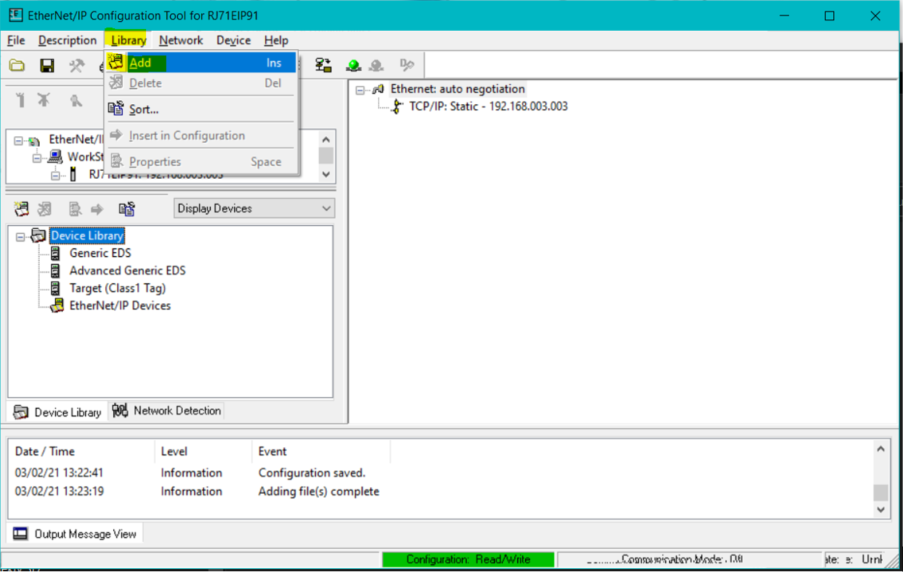Click the add device icon in library toolbar
The image size is (903, 572).
point(22,209)
